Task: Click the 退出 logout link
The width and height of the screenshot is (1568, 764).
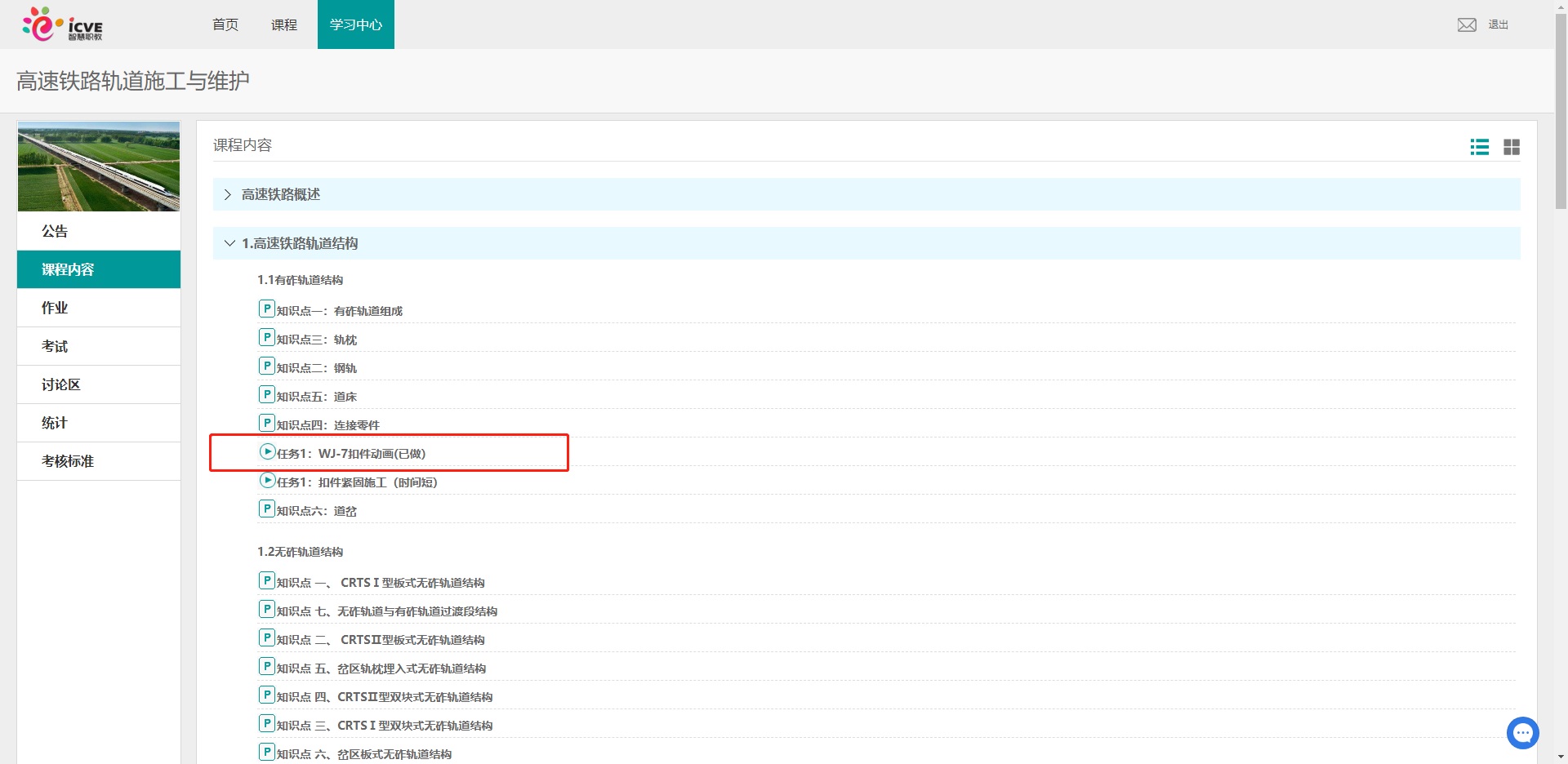Action: 1498,24
